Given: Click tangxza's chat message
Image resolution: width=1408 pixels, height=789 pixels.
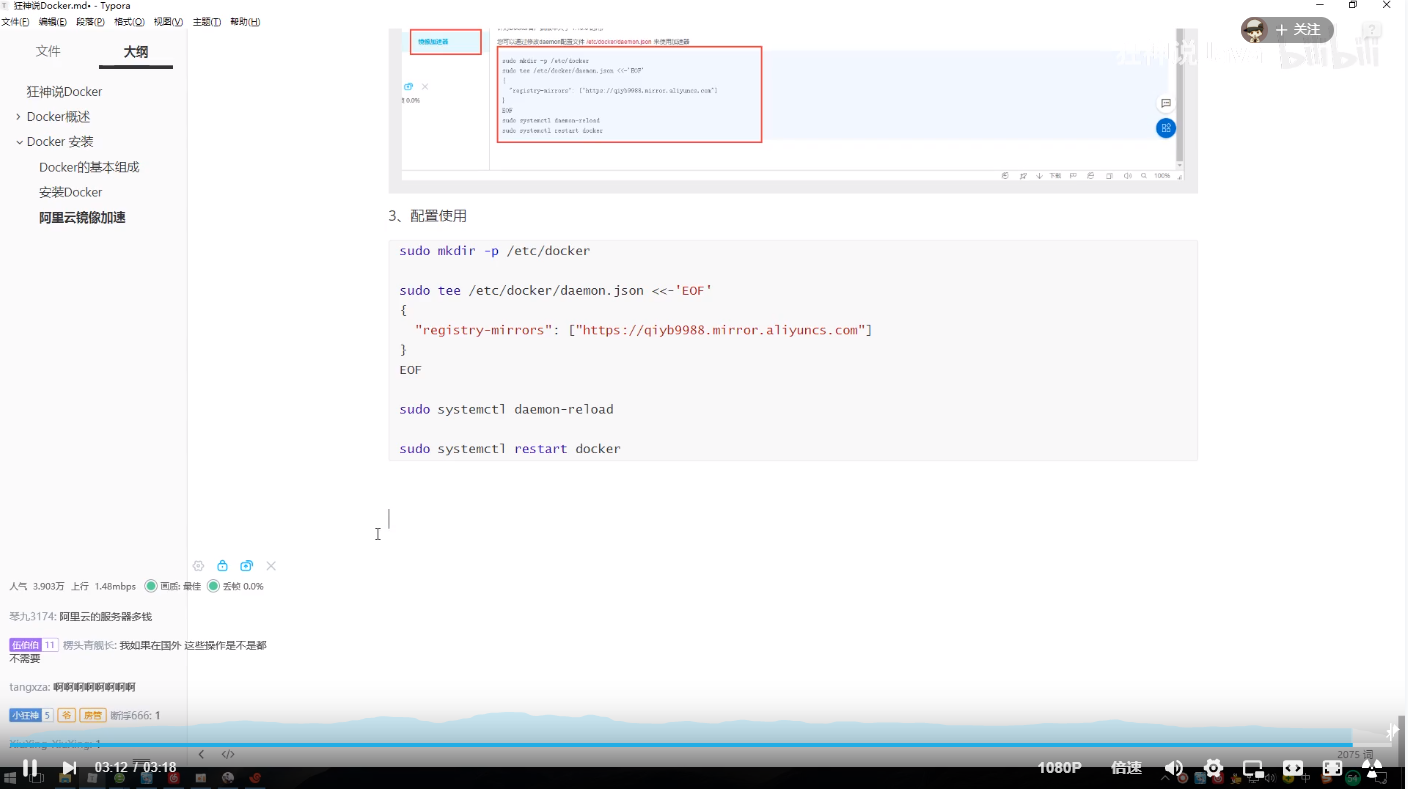Looking at the screenshot, I should tap(72, 687).
